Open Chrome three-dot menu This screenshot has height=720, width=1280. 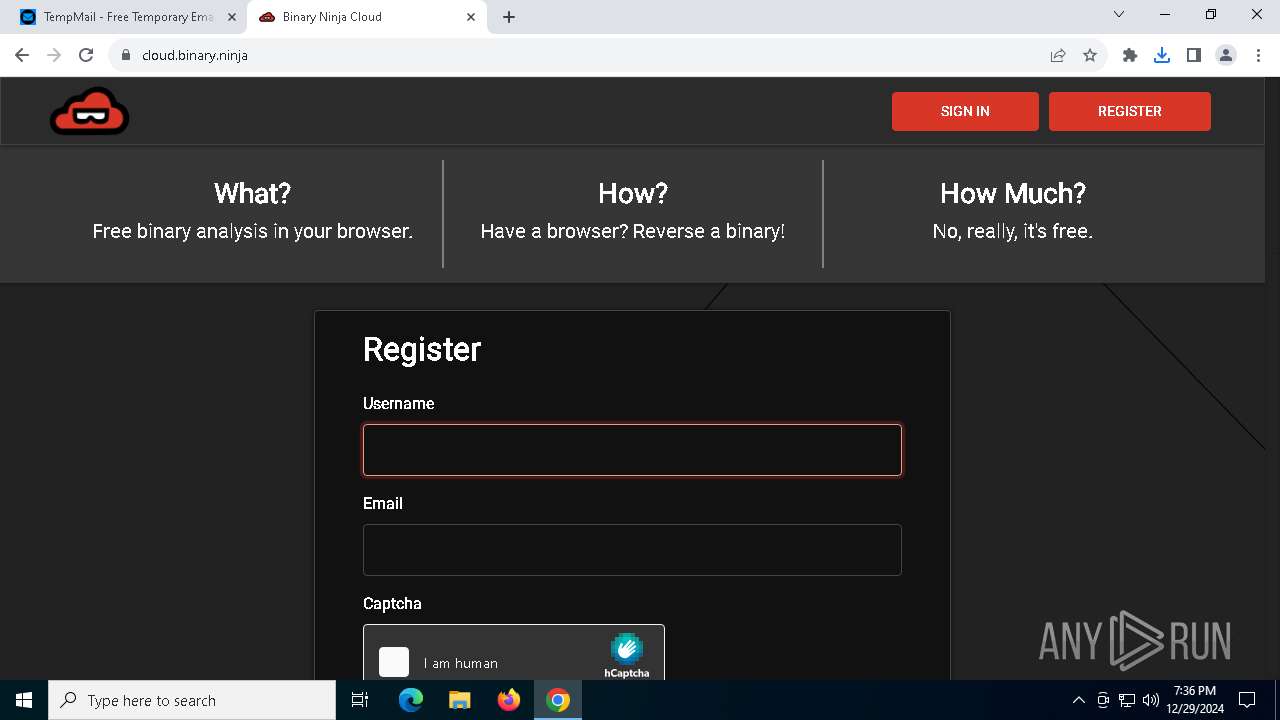point(1257,55)
